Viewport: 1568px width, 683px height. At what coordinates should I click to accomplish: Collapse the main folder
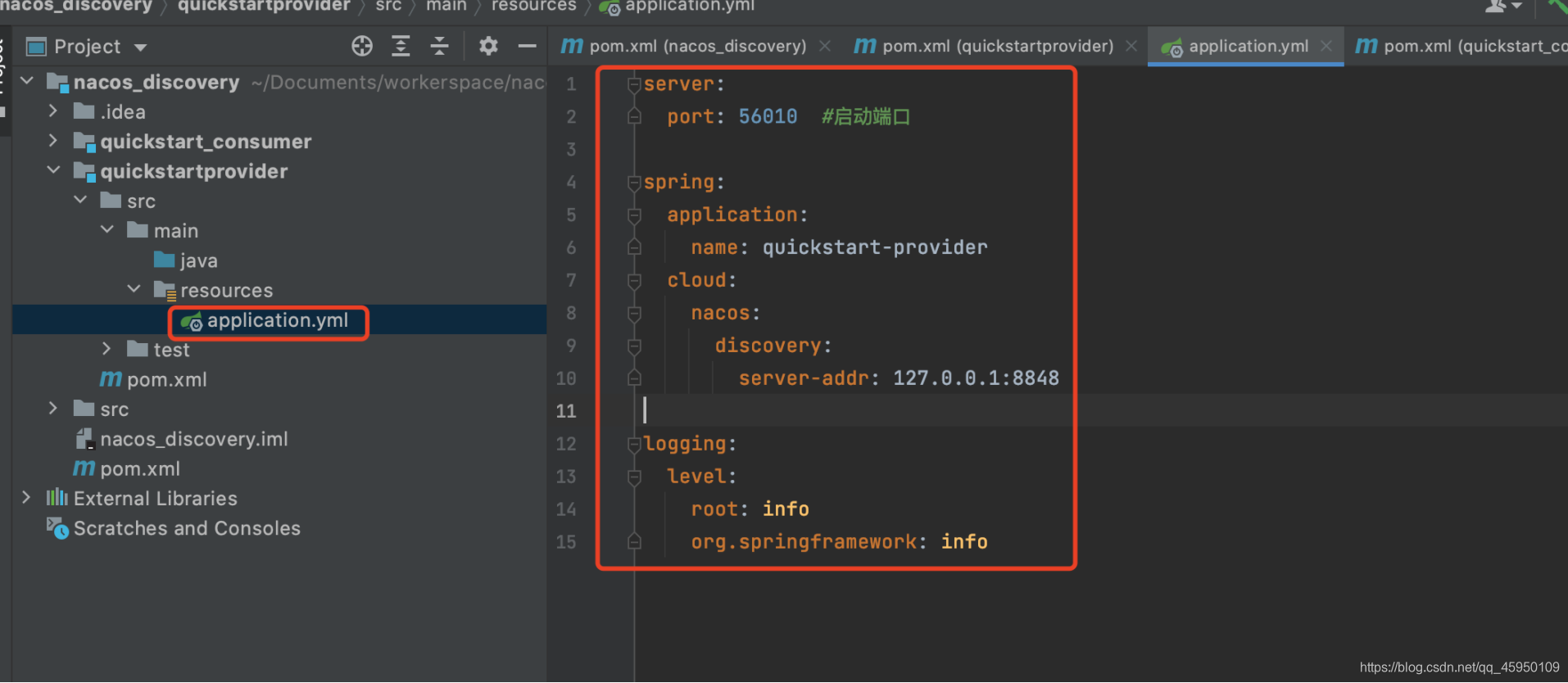[x=107, y=230]
